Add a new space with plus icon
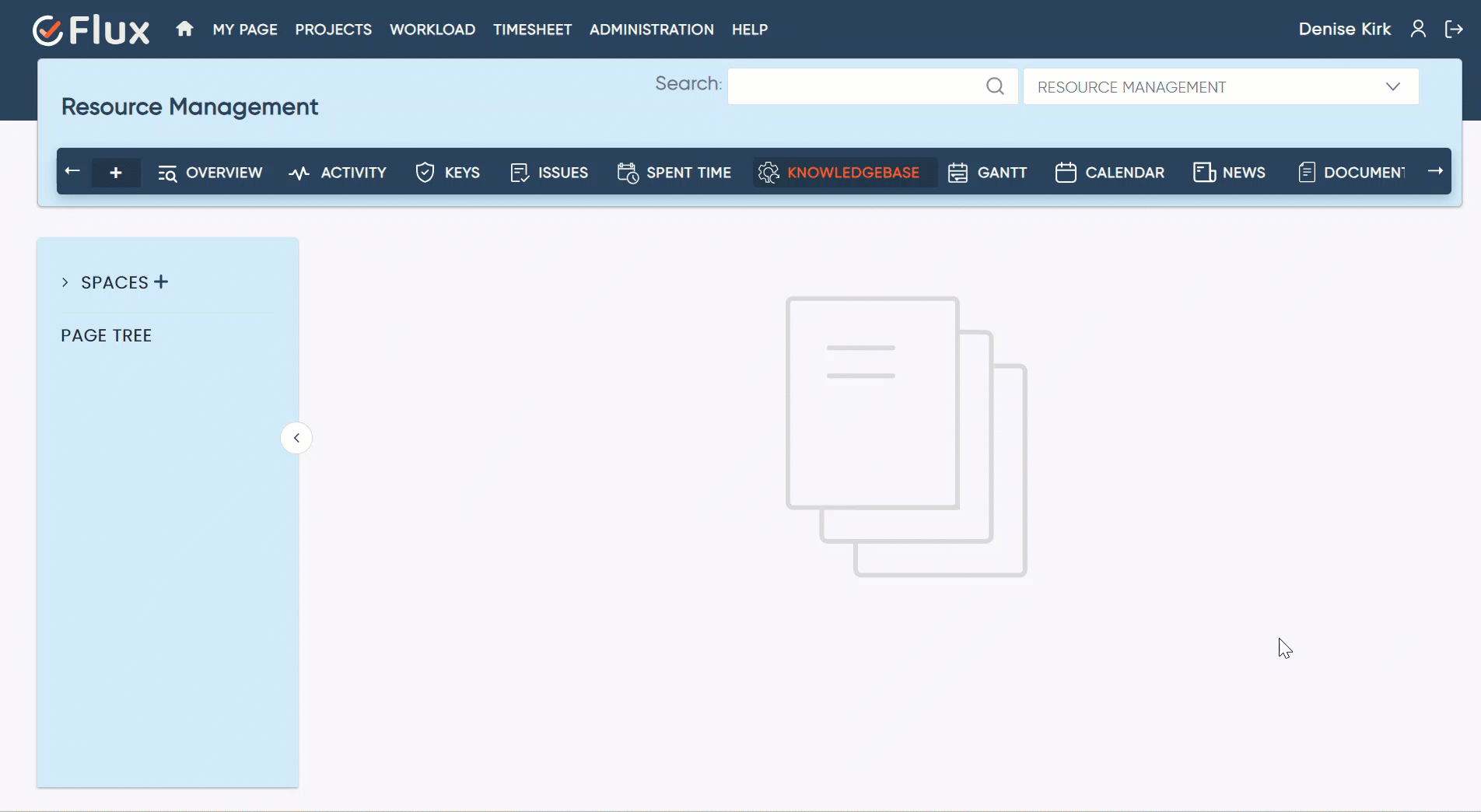The width and height of the screenshot is (1481, 812). 161,282
